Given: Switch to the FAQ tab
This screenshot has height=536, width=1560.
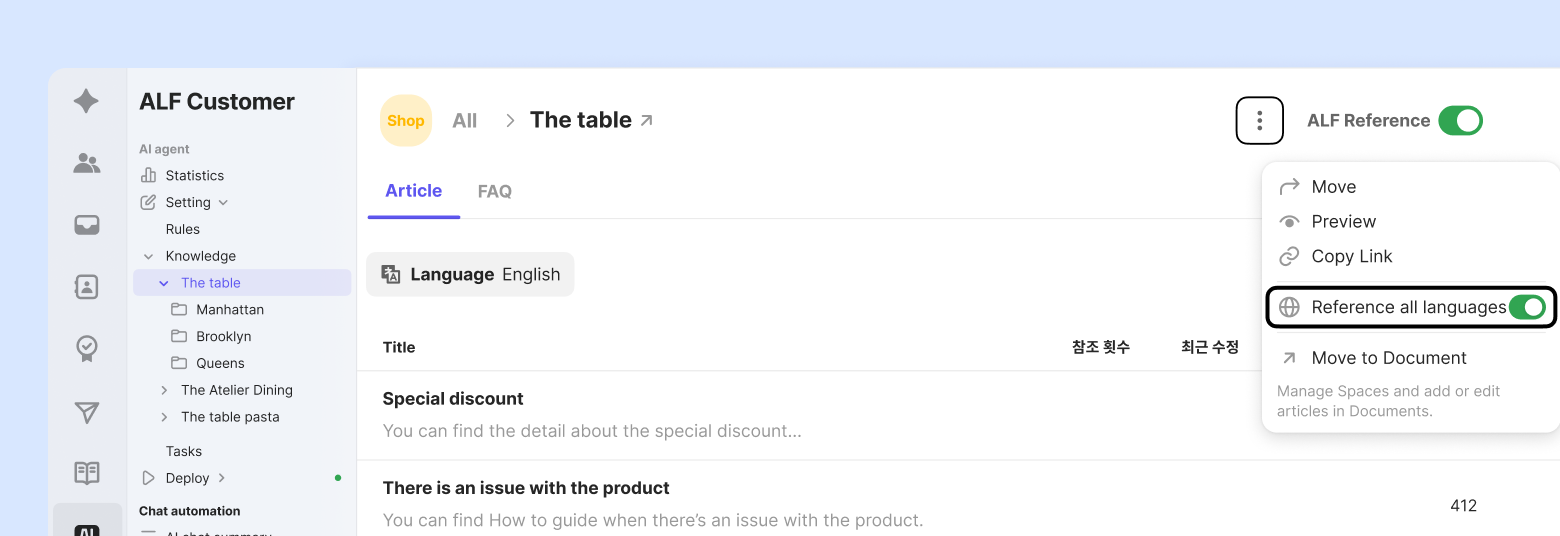Looking at the screenshot, I should click(494, 191).
